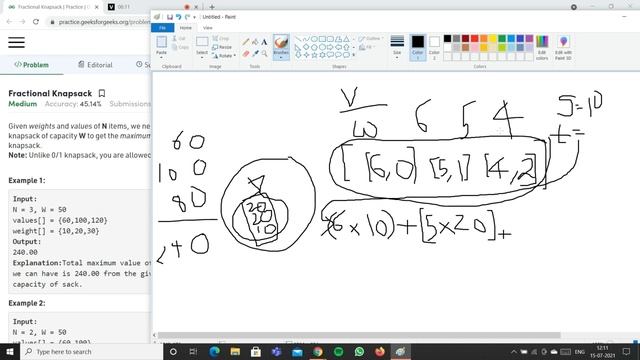Open Customize Quick Access Toolbar dropdown
This screenshot has width=640, height=360.
click(x=194, y=17)
